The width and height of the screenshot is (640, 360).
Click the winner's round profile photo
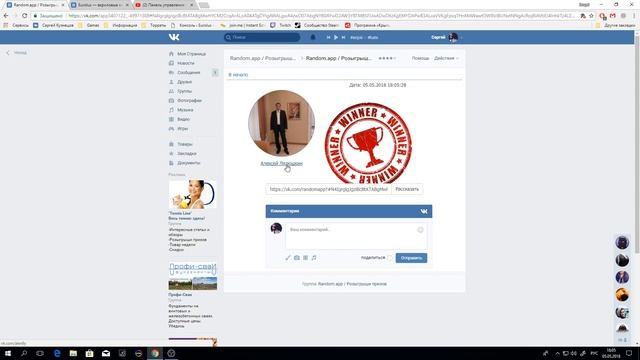(281, 123)
